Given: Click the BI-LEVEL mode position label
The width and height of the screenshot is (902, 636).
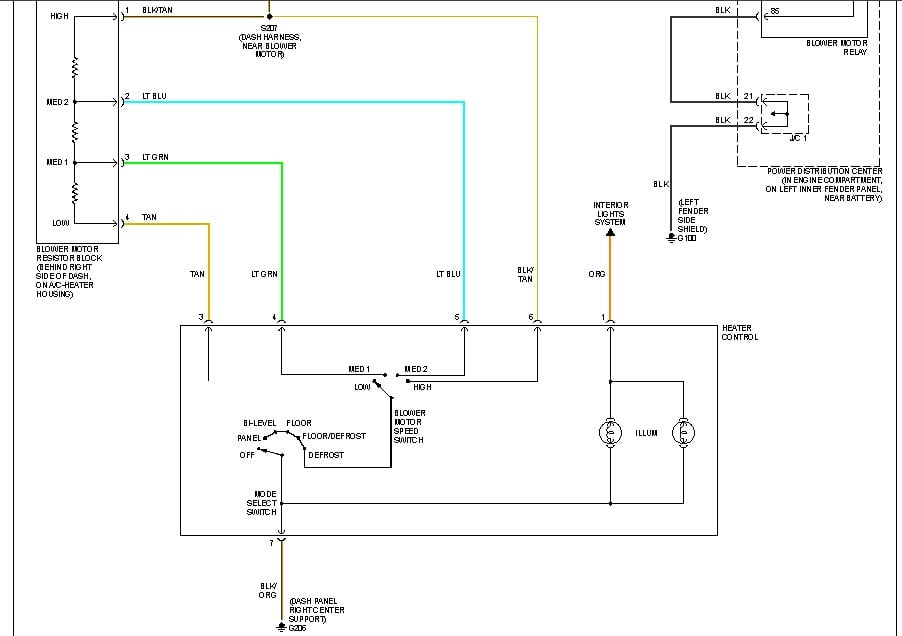Looking at the screenshot, I should pos(259,423).
